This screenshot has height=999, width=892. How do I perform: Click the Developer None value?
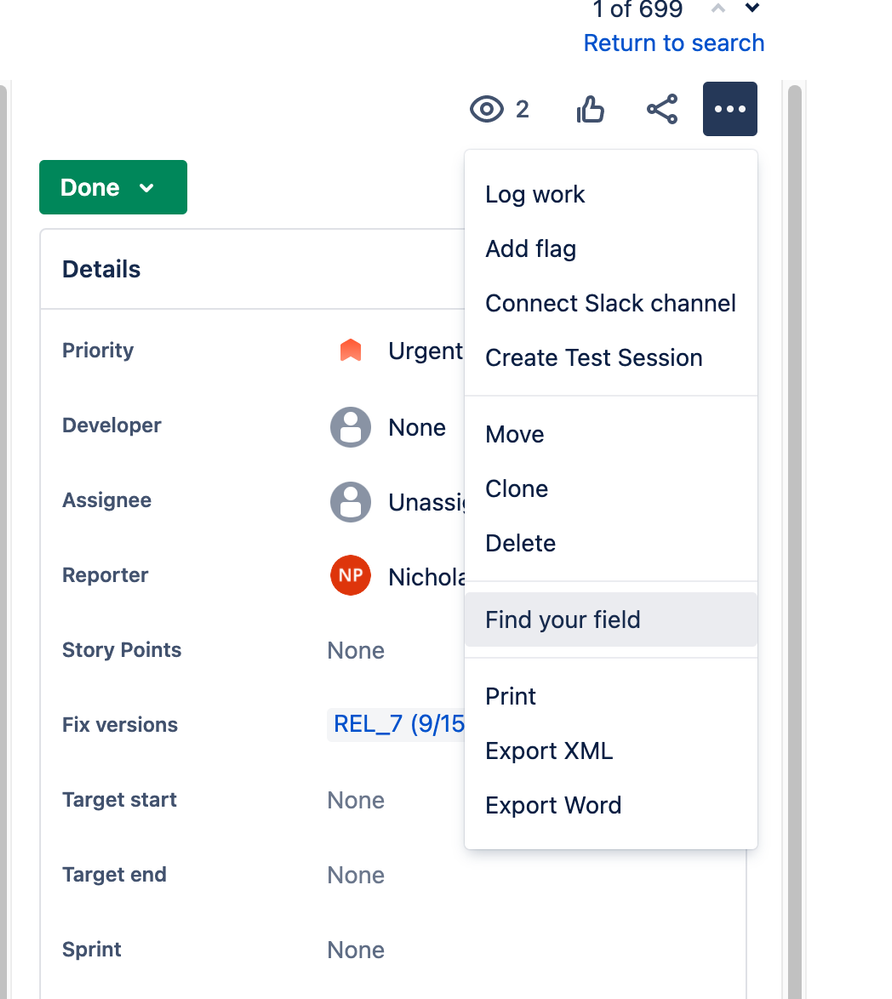point(417,428)
